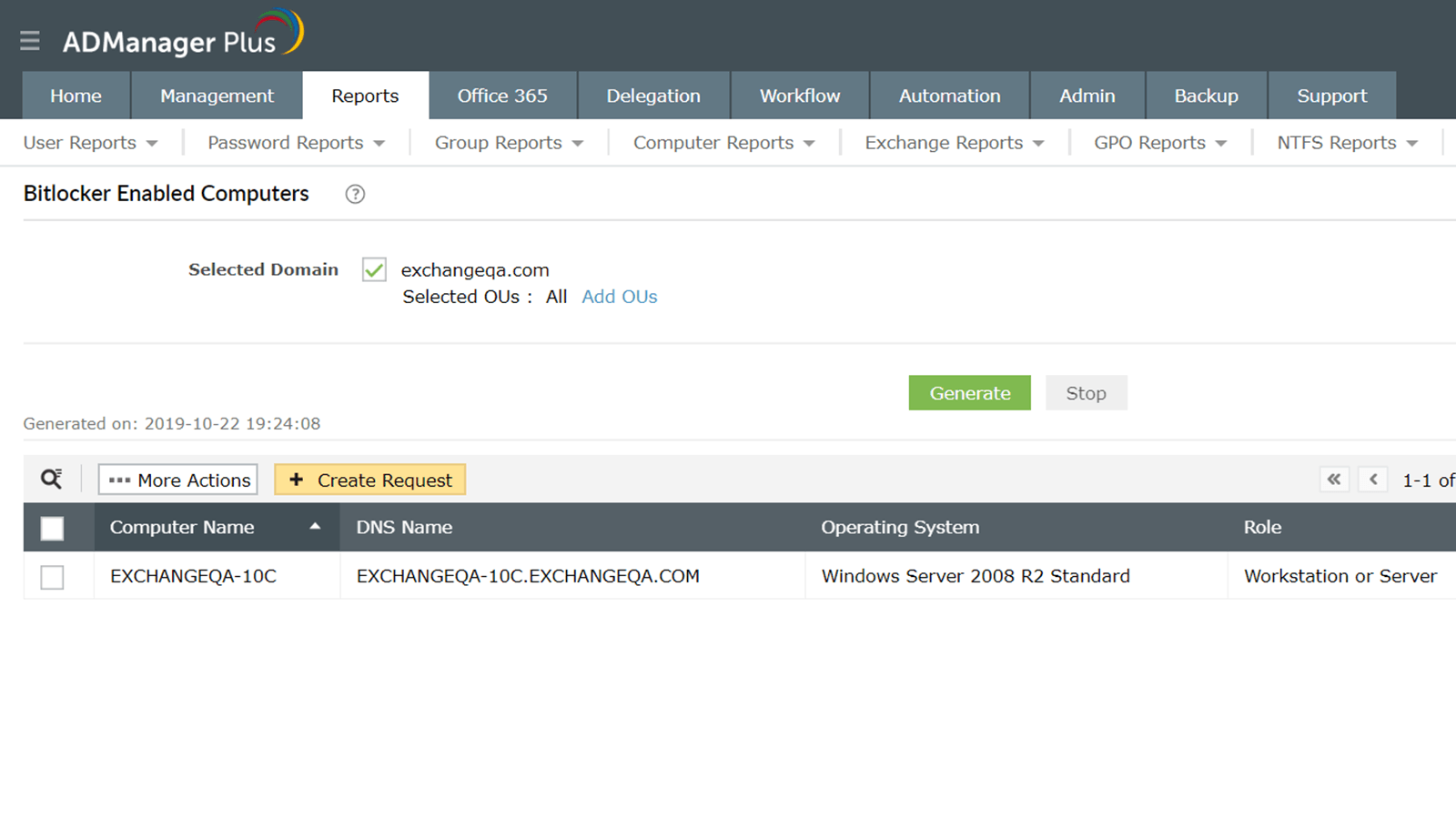Screen dimensions: 1456x819
Task: Expand the GPO Reports dropdown
Action: coord(1160,143)
